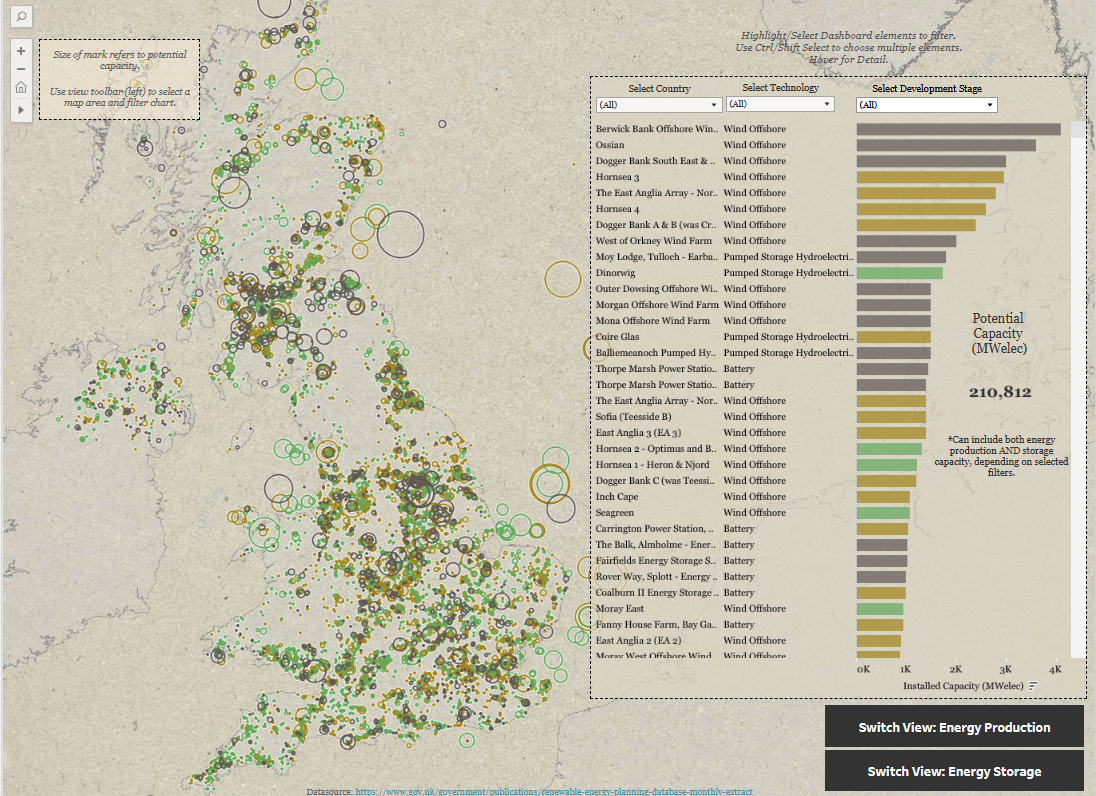Select the Coire Glas row label

(617, 337)
